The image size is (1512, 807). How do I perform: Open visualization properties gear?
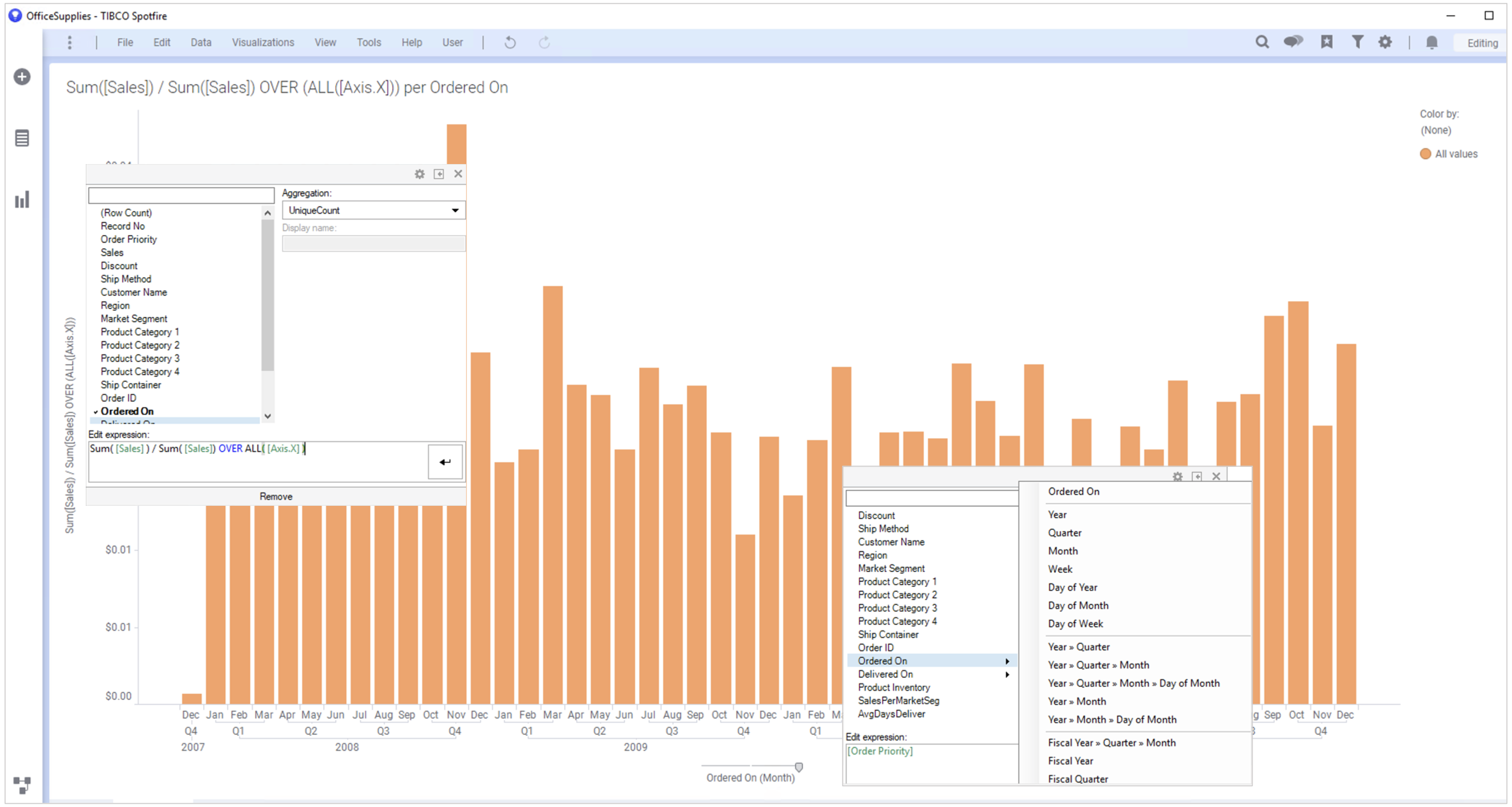click(x=1385, y=42)
